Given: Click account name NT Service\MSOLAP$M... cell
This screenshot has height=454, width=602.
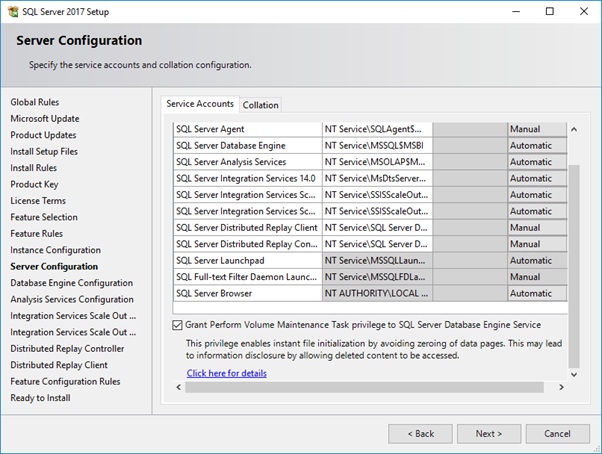Looking at the screenshot, I should point(377,162).
